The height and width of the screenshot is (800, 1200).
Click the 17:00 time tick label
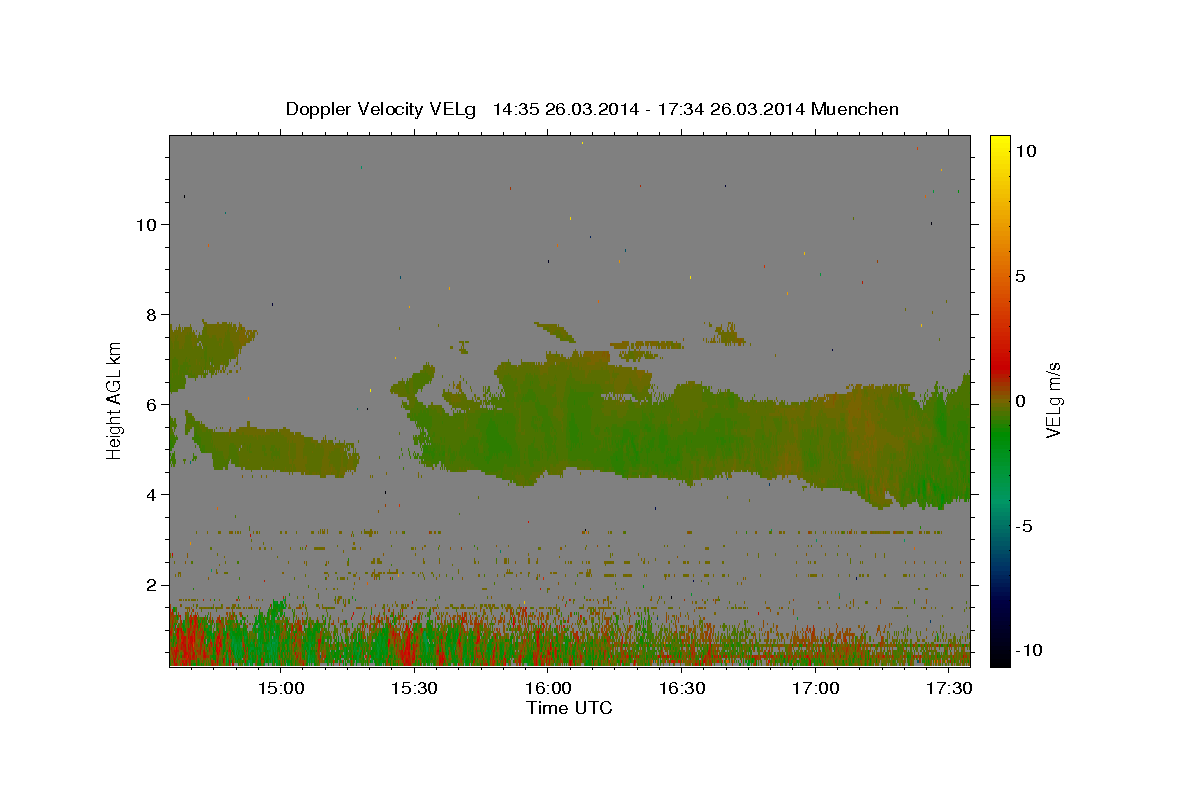(x=815, y=688)
